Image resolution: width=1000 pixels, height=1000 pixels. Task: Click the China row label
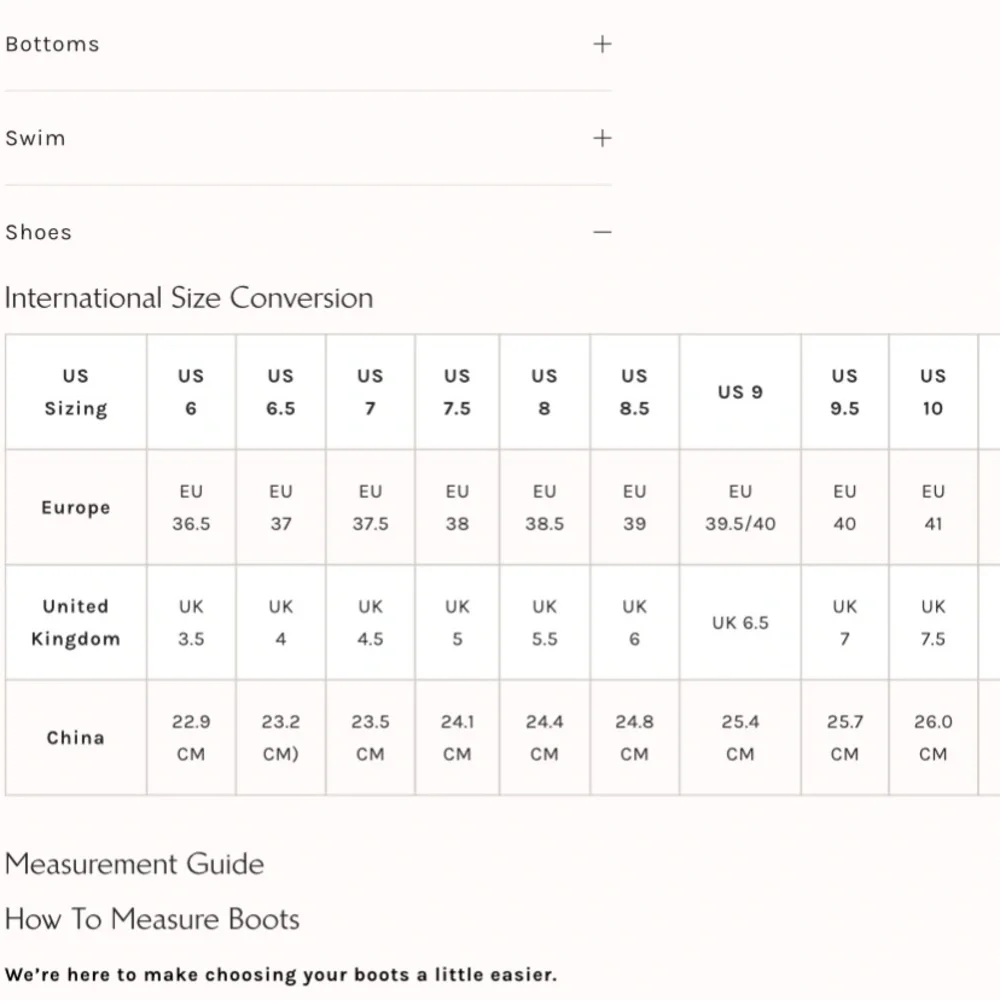click(x=76, y=737)
